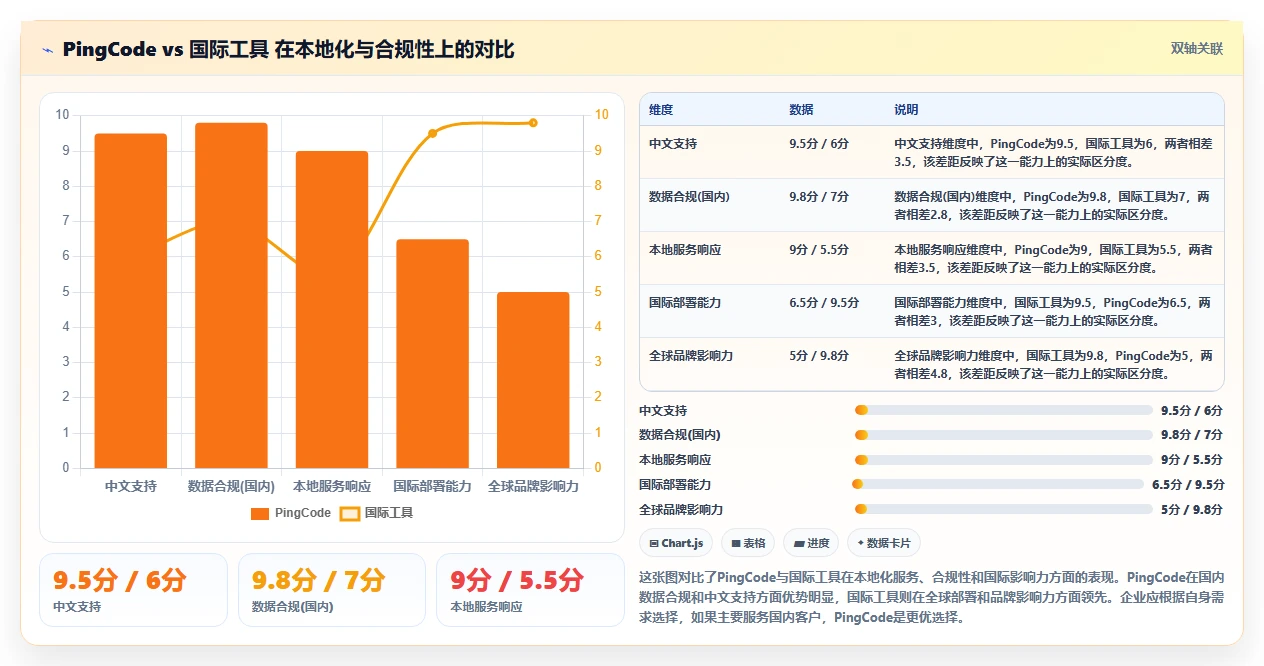1264x666 pixels.
Task: Toggle the 国际工具 legend swatch
Action: click(350, 513)
